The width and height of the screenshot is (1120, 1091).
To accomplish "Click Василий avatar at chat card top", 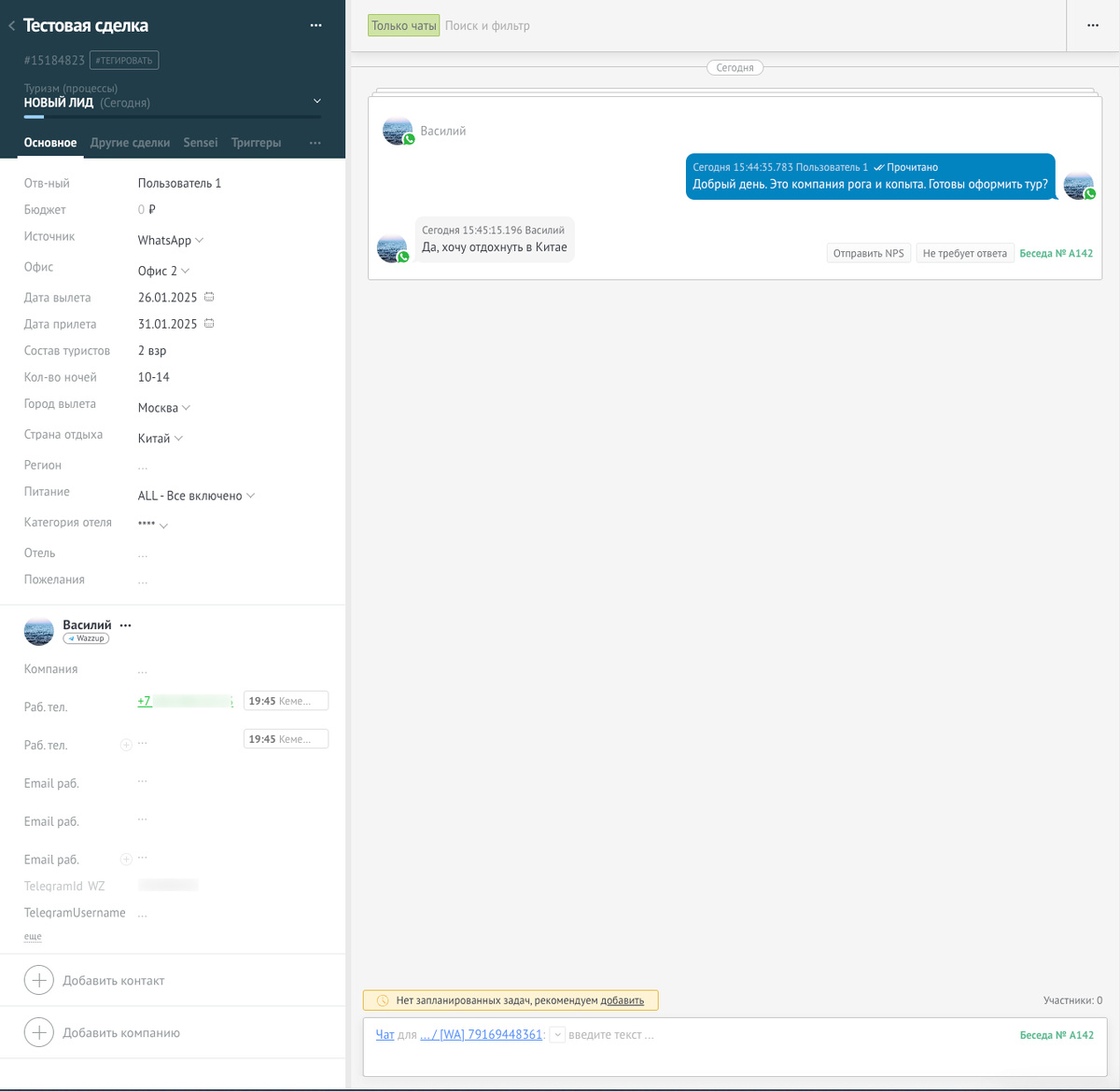I will 398,131.
